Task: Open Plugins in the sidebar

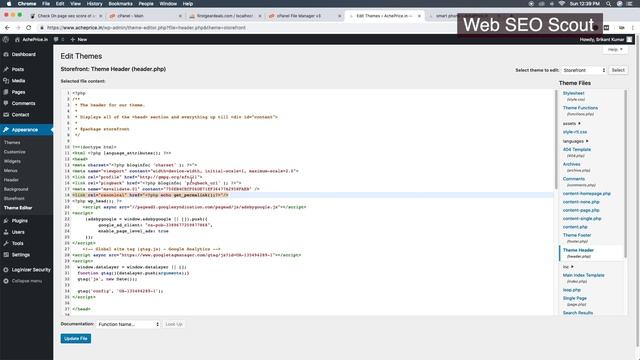Action: [20, 221]
